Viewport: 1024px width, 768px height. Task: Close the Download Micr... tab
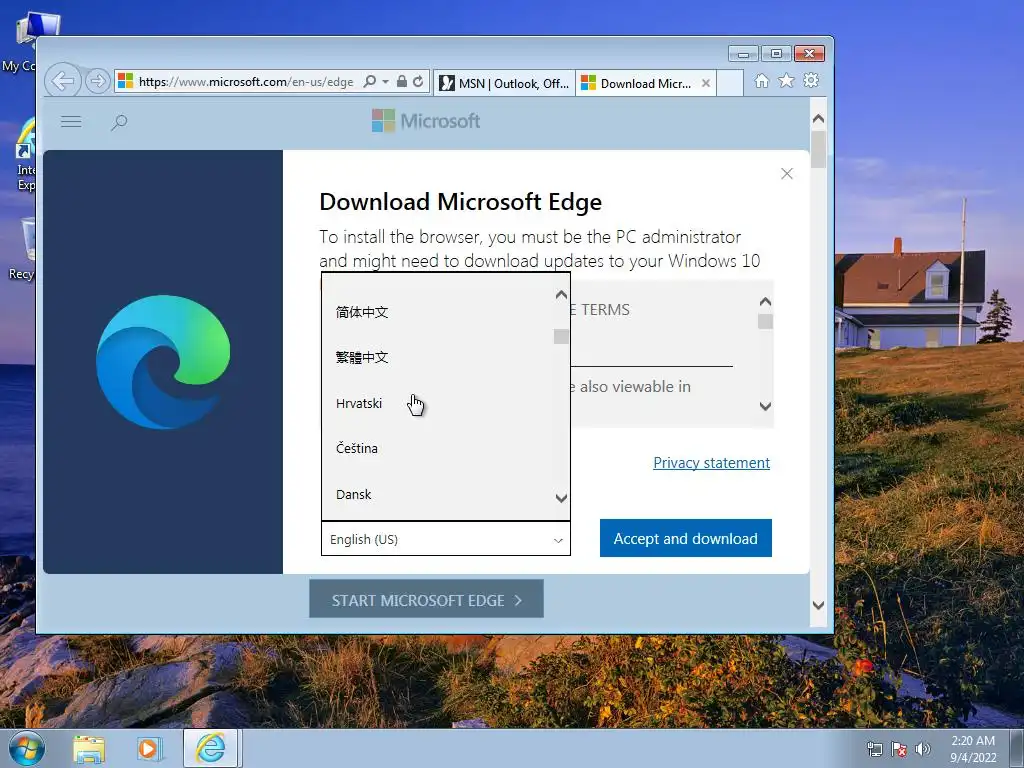pyautogui.click(x=706, y=83)
